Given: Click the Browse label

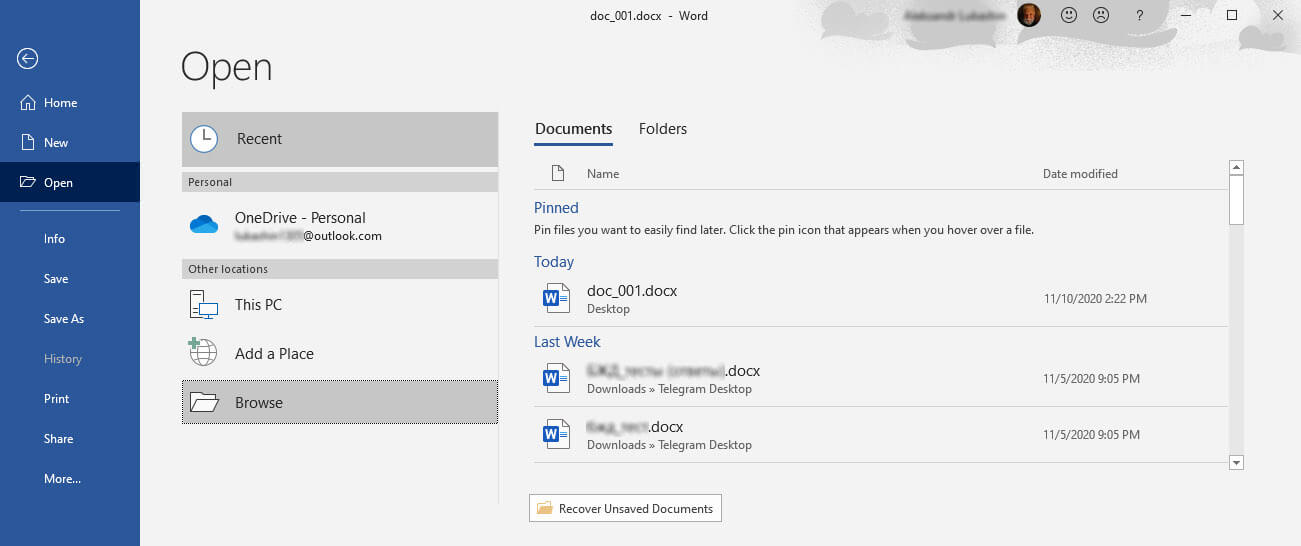Looking at the screenshot, I should point(259,402).
